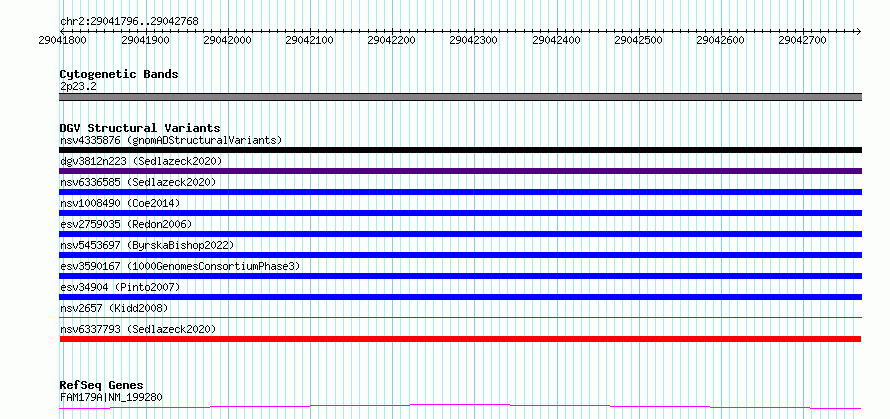Screen dimensions: 890x419
Task: Click the chr2:29041796..29042768 region label
Action: [x=129, y=21]
